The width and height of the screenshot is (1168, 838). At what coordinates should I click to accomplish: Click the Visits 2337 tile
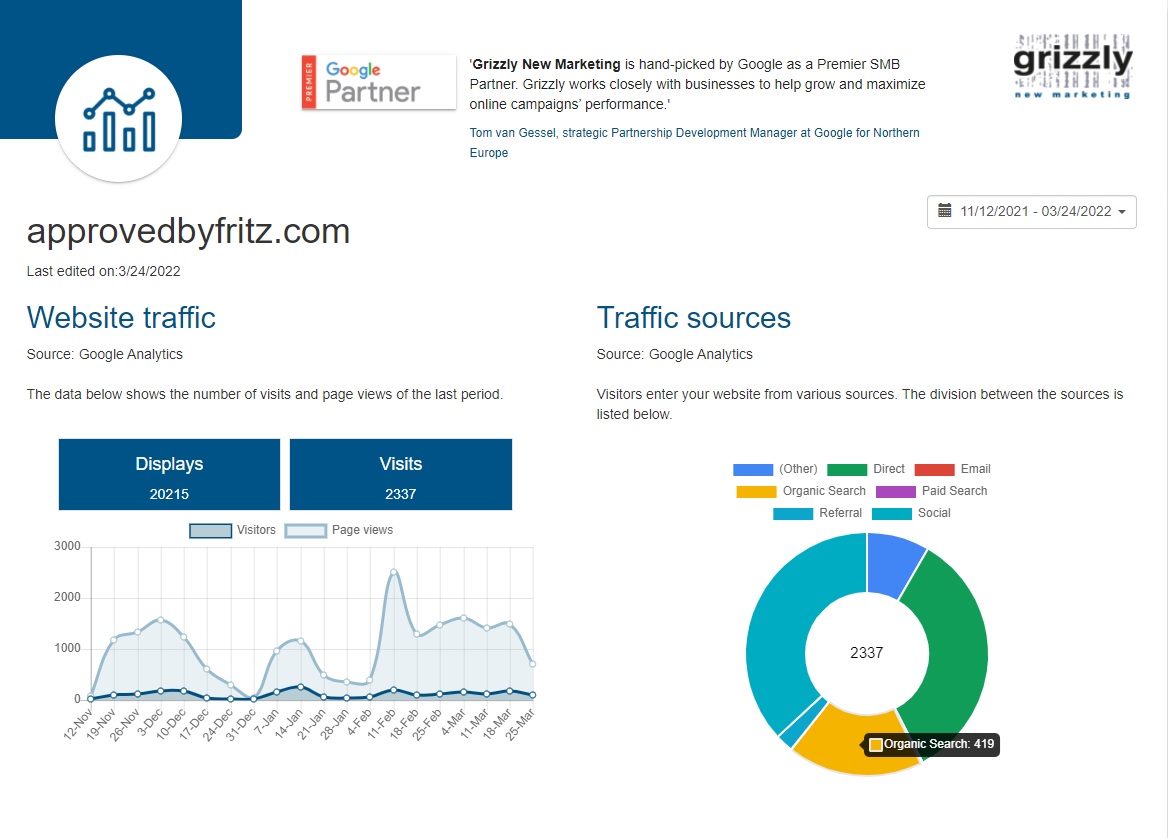click(401, 474)
